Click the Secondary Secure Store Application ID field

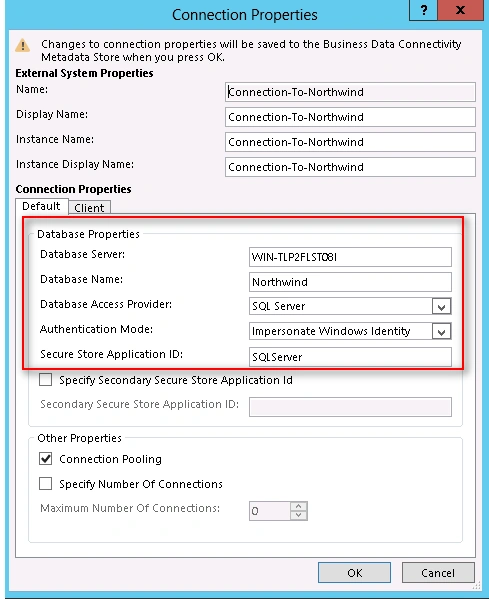pyautogui.click(x=350, y=407)
